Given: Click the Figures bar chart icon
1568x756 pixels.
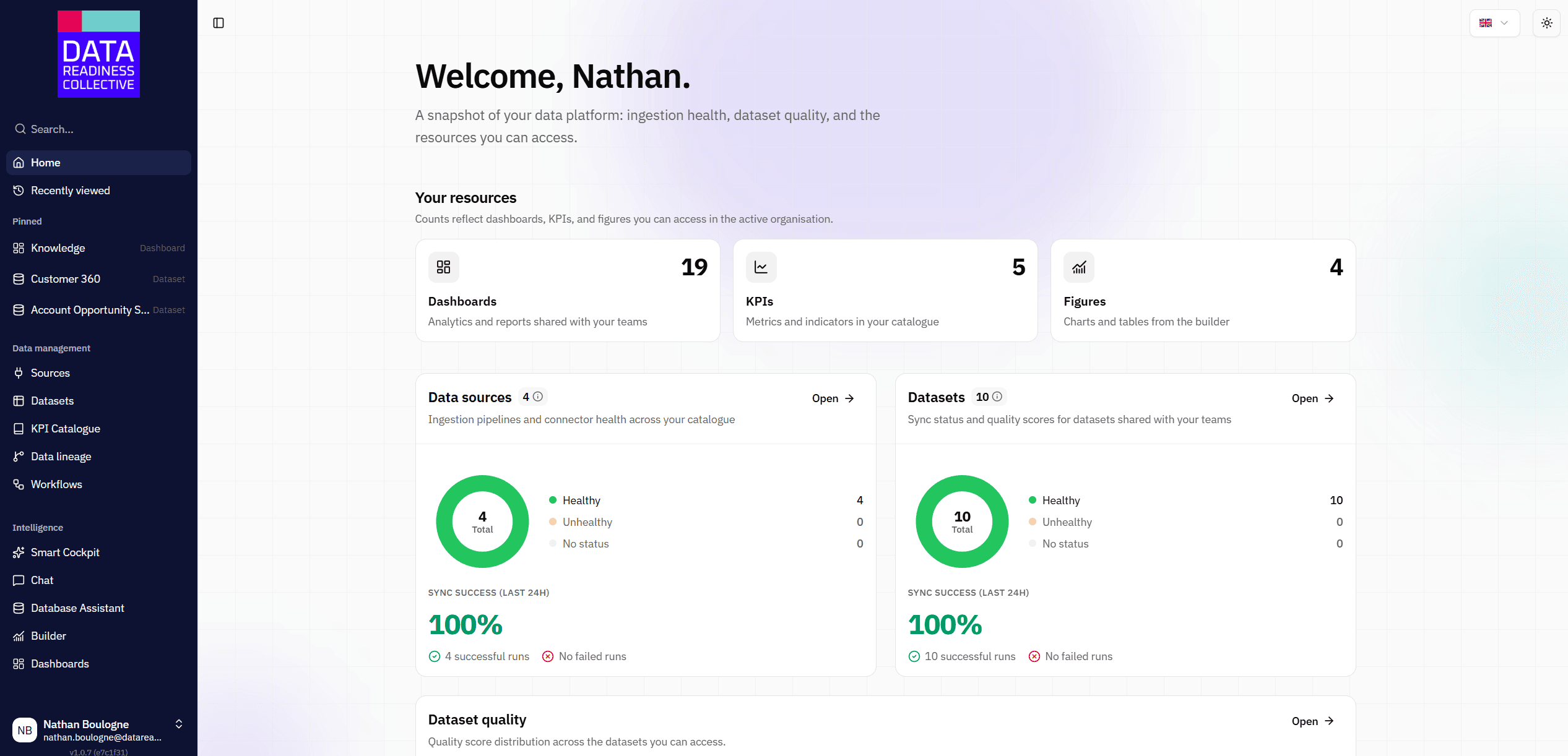Looking at the screenshot, I should click(x=1079, y=267).
